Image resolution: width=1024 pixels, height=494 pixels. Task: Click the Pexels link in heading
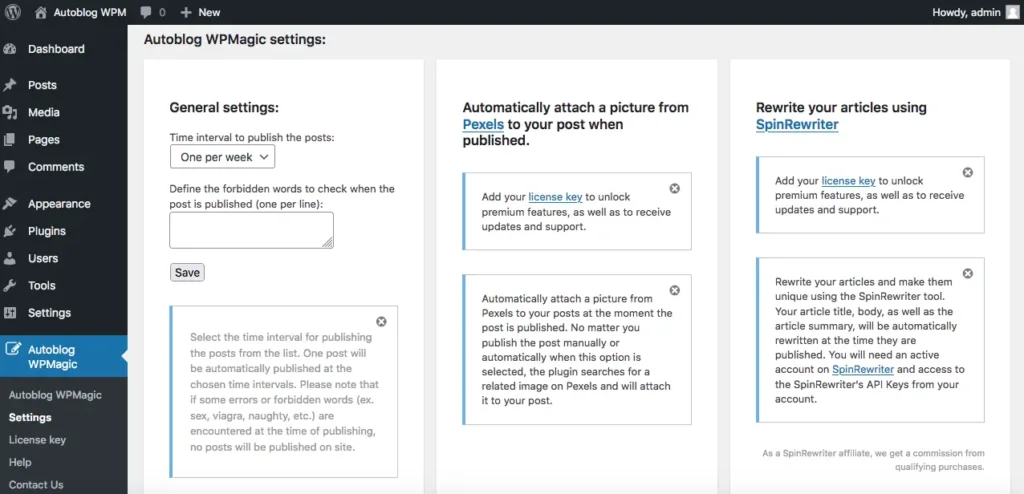(x=483, y=124)
